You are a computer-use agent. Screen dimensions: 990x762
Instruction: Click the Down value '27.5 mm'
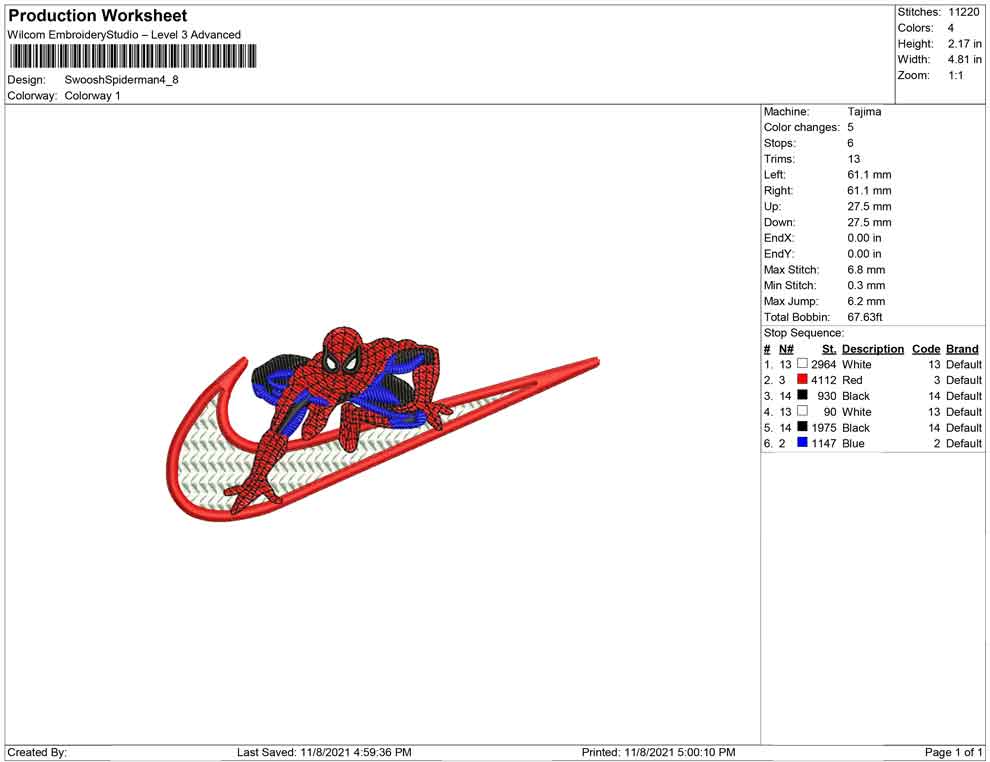pyautogui.click(x=869, y=222)
